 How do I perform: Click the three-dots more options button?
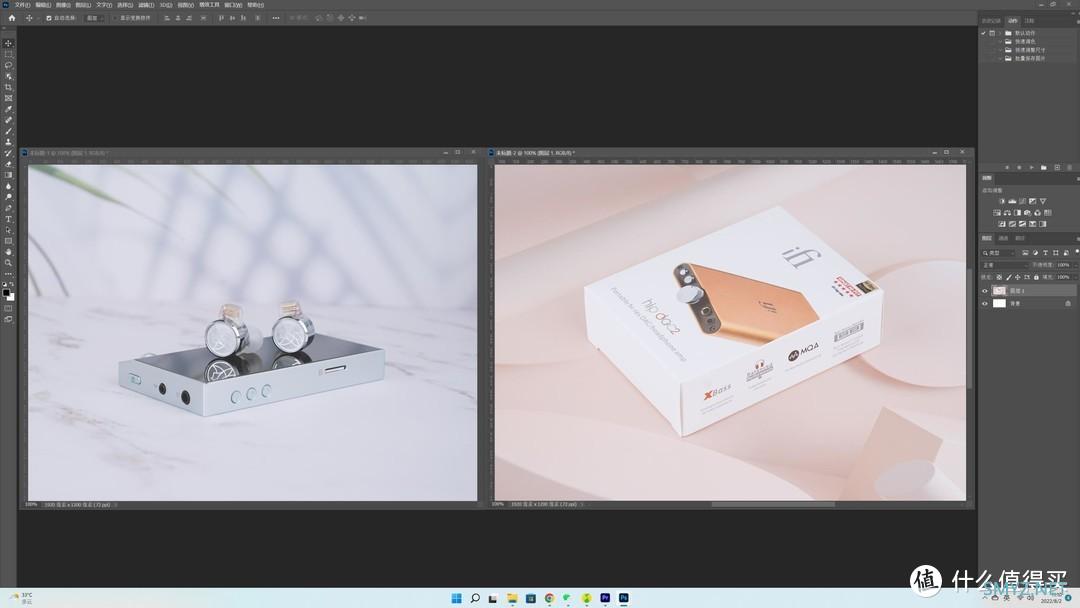[276, 18]
